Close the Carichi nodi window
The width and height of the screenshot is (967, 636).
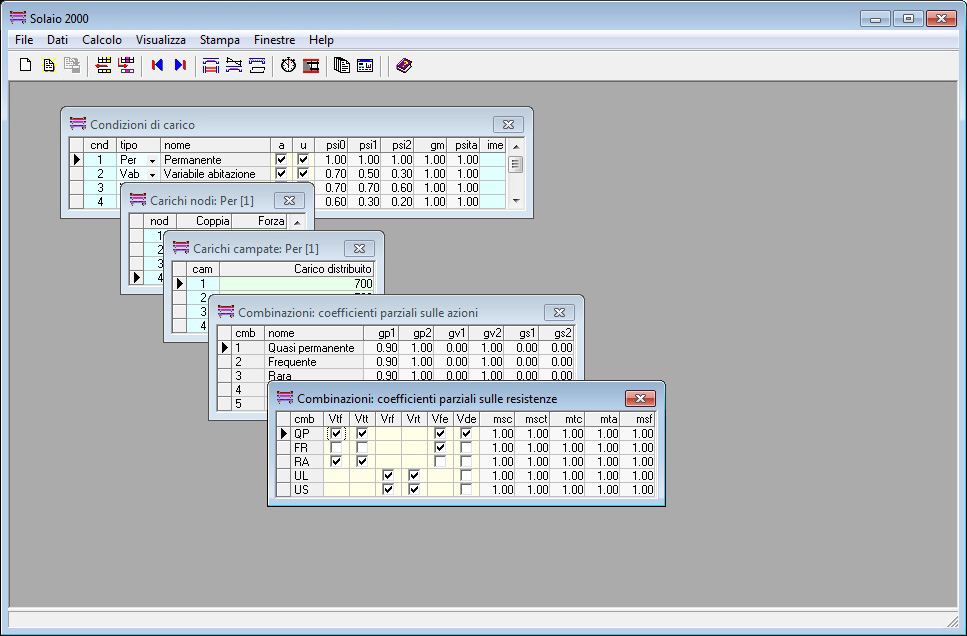click(x=289, y=200)
